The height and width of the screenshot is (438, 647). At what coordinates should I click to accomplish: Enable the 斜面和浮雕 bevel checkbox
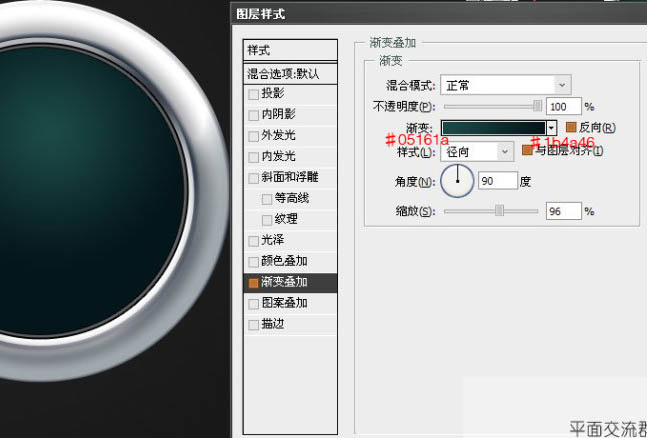[x=253, y=178]
